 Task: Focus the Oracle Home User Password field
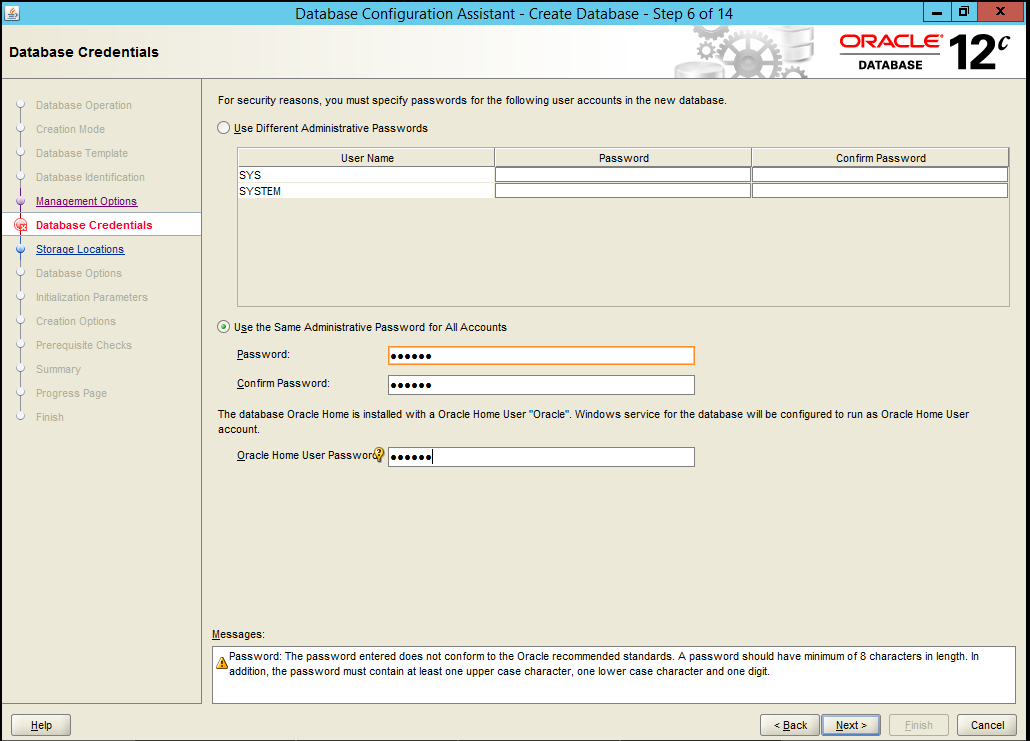coord(541,457)
